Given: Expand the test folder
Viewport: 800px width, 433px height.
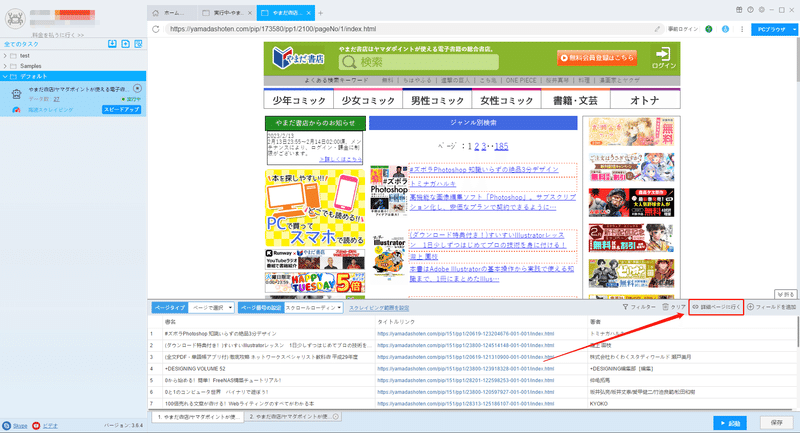Looking at the screenshot, I should click(x=5, y=56).
